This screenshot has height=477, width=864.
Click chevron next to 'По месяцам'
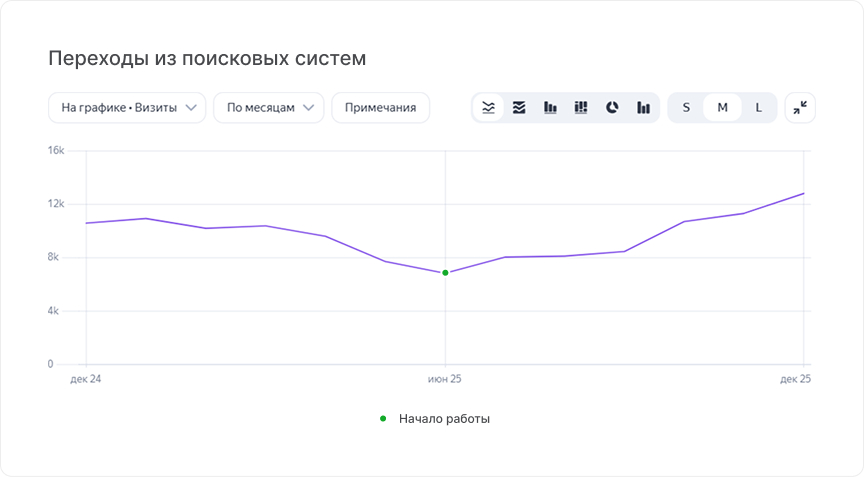click(x=309, y=107)
